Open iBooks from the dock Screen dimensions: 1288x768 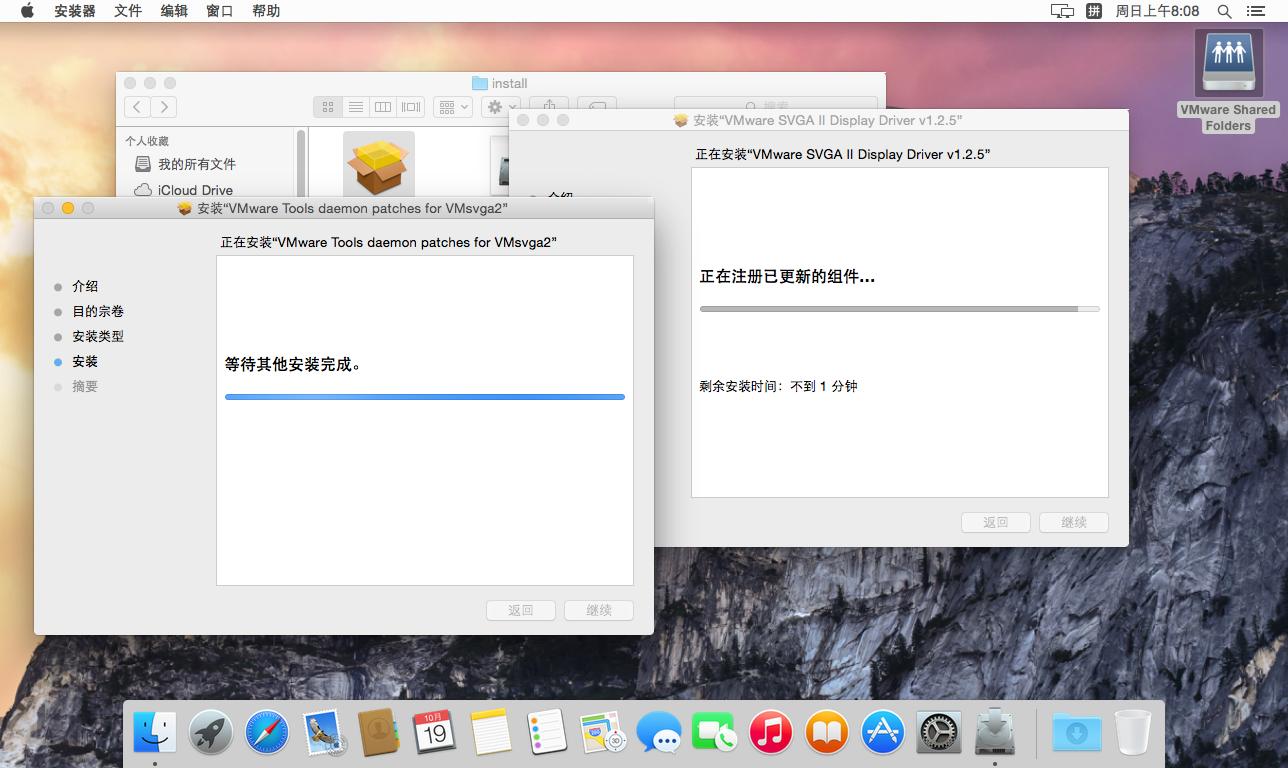[x=827, y=733]
